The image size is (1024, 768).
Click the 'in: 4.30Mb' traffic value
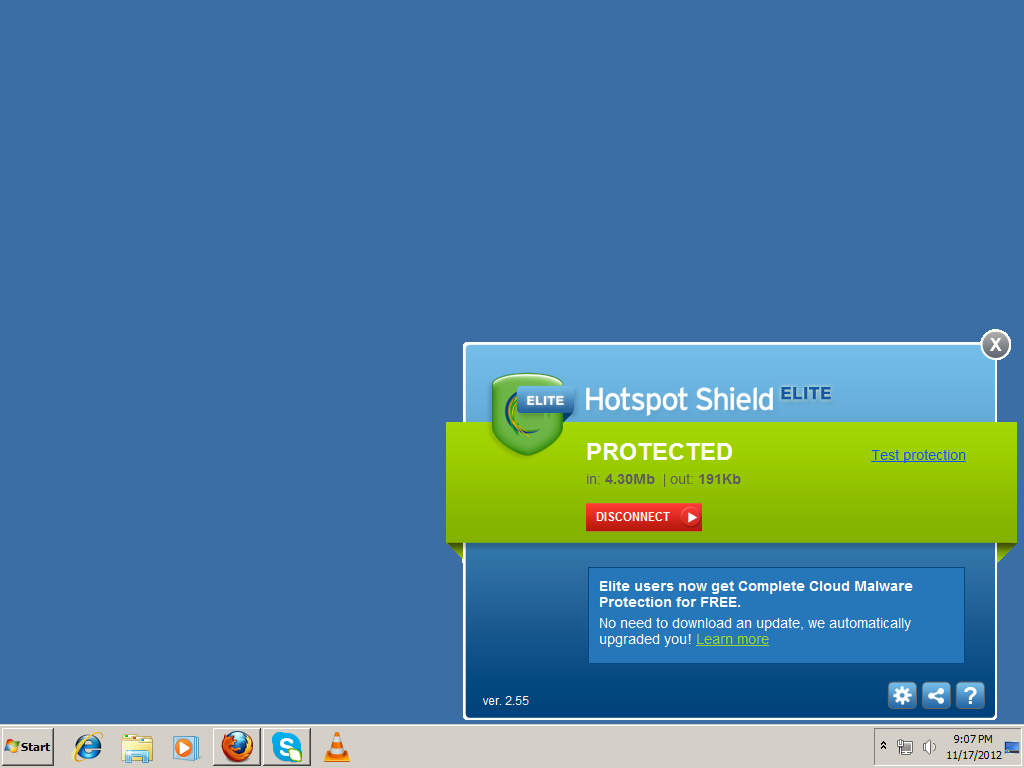[x=620, y=479]
